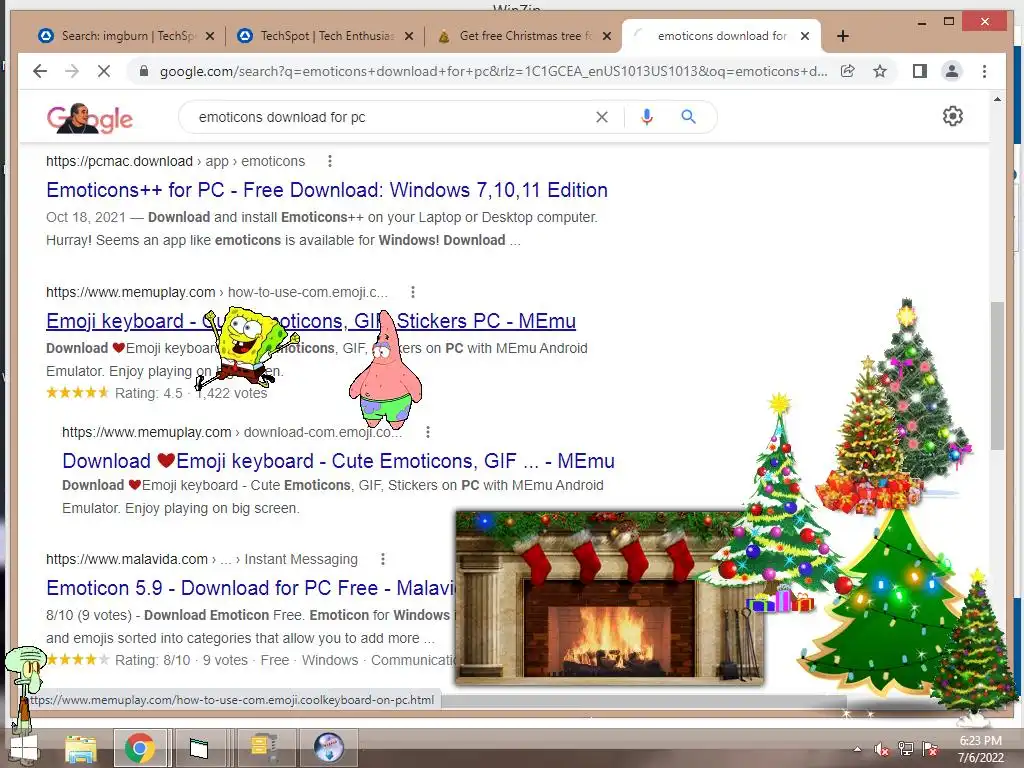Close the emoticons download tab

click(805, 36)
